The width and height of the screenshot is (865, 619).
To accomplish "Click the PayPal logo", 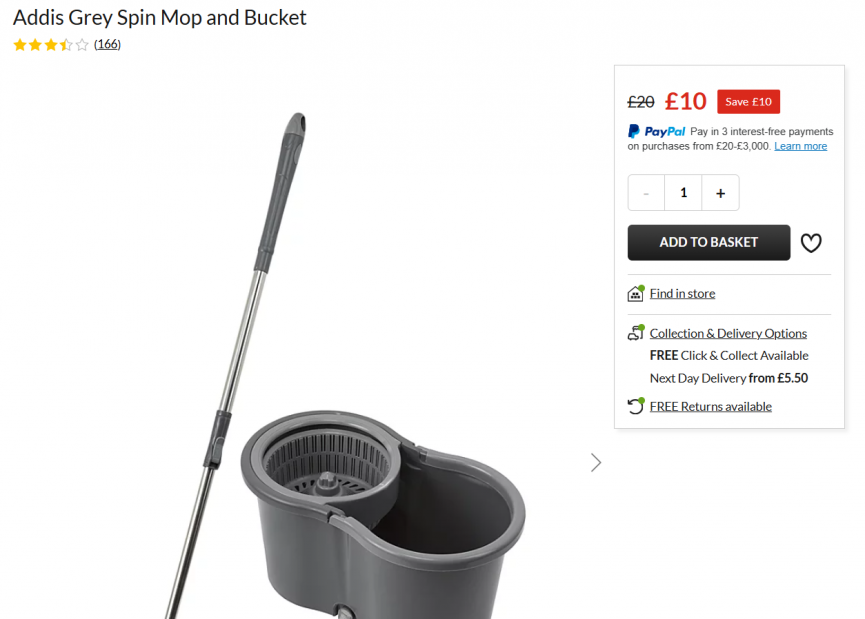I will 657,131.
